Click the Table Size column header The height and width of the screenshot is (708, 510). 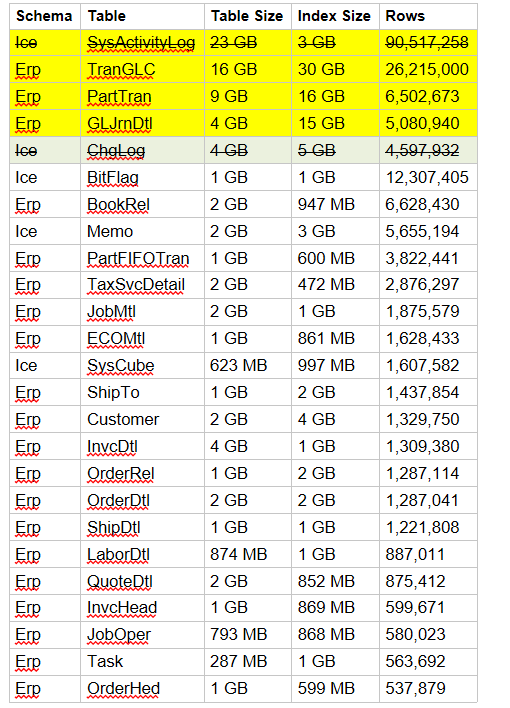tap(247, 16)
